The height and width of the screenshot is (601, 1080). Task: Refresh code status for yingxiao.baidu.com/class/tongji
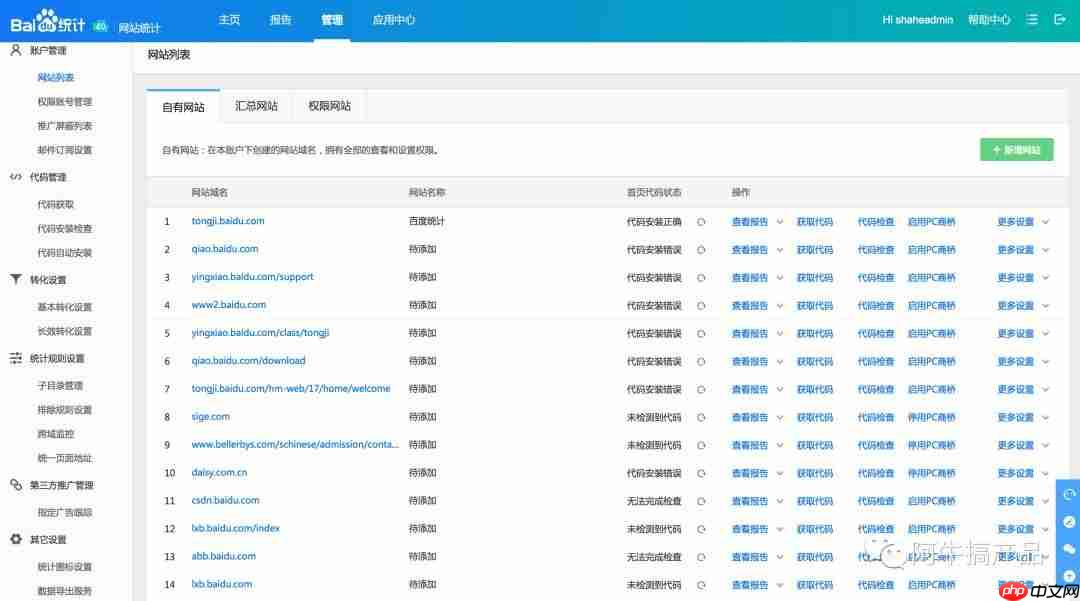point(701,333)
